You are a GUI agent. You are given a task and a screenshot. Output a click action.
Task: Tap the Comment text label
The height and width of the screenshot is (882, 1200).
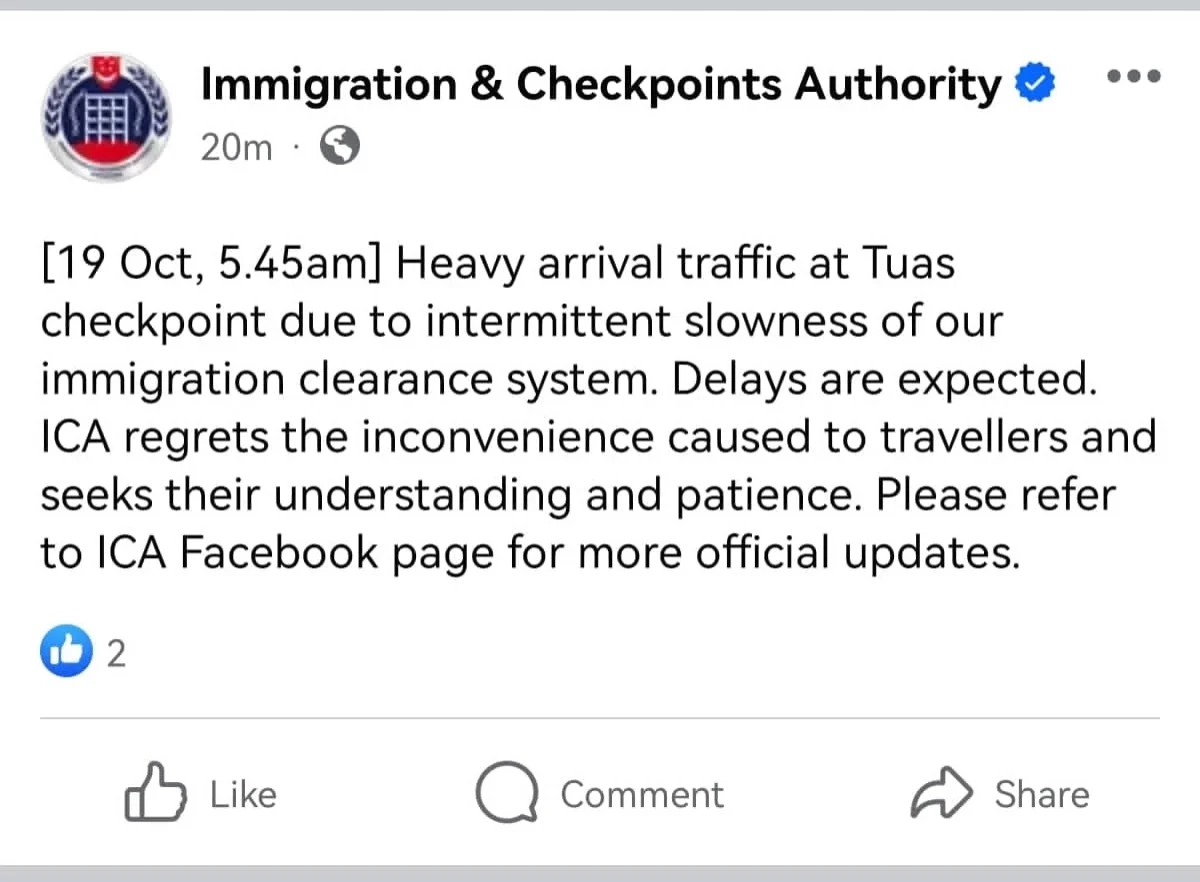641,795
